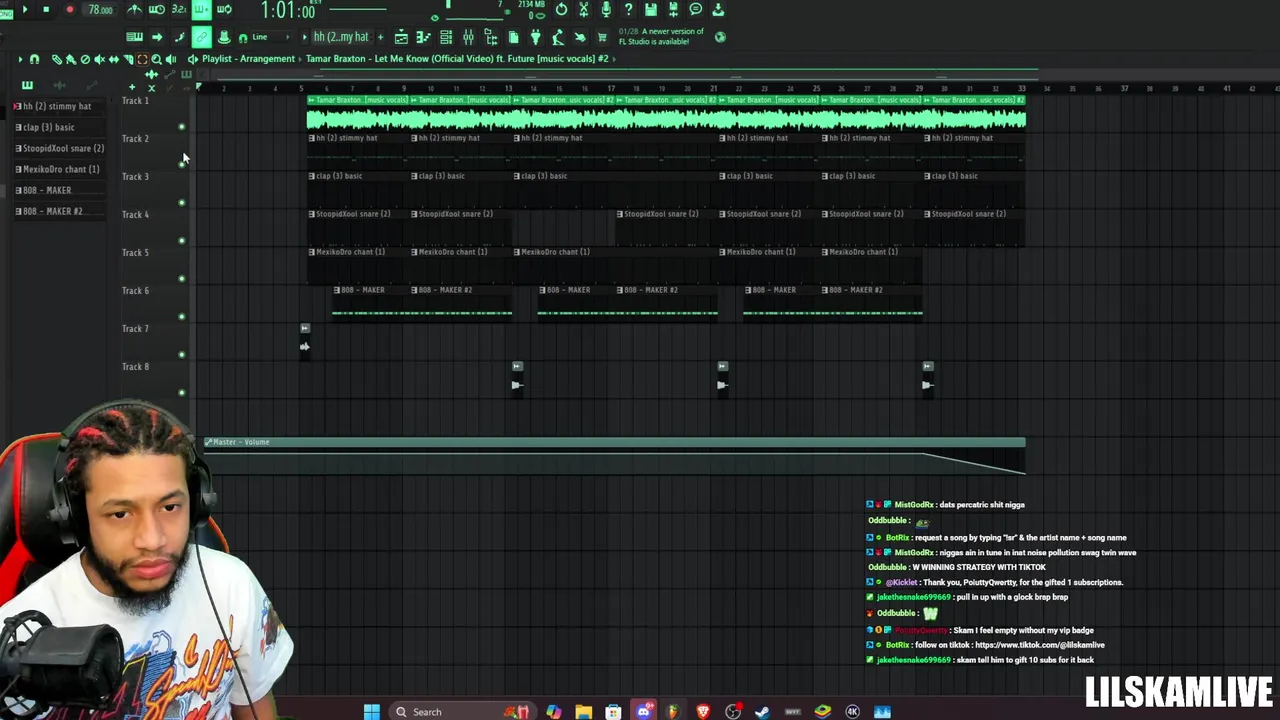Click the plus button to add a pattern
The height and width of the screenshot is (720, 1280).
pyautogui.click(x=380, y=37)
